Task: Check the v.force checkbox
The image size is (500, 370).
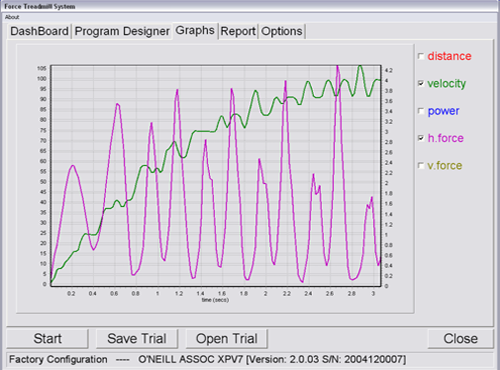Action: (x=421, y=165)
